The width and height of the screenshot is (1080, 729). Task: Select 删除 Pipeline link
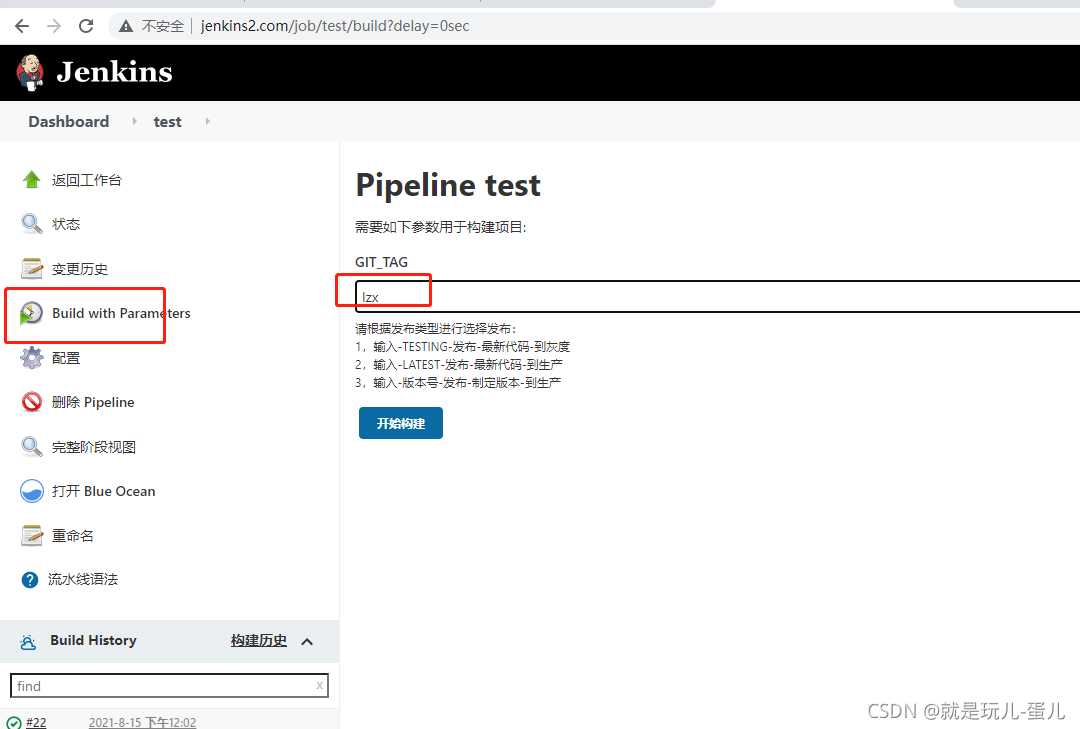(93, 402)
